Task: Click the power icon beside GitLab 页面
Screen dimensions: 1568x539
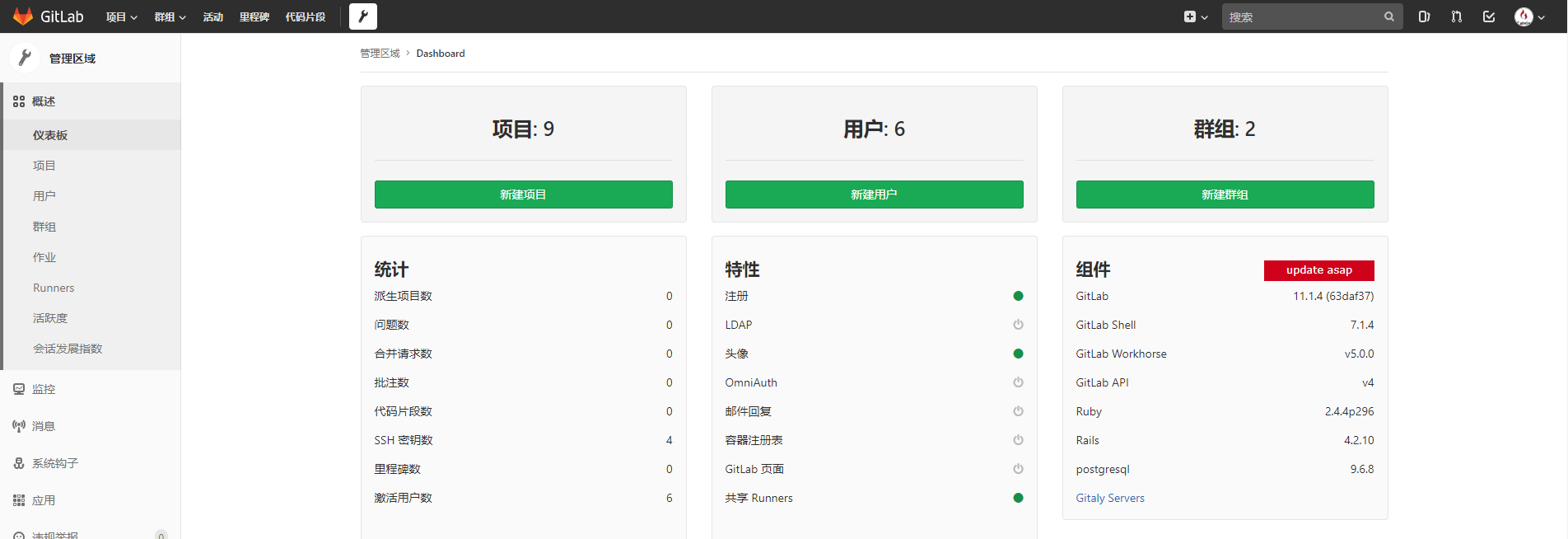Action: tap(1019, 469)
